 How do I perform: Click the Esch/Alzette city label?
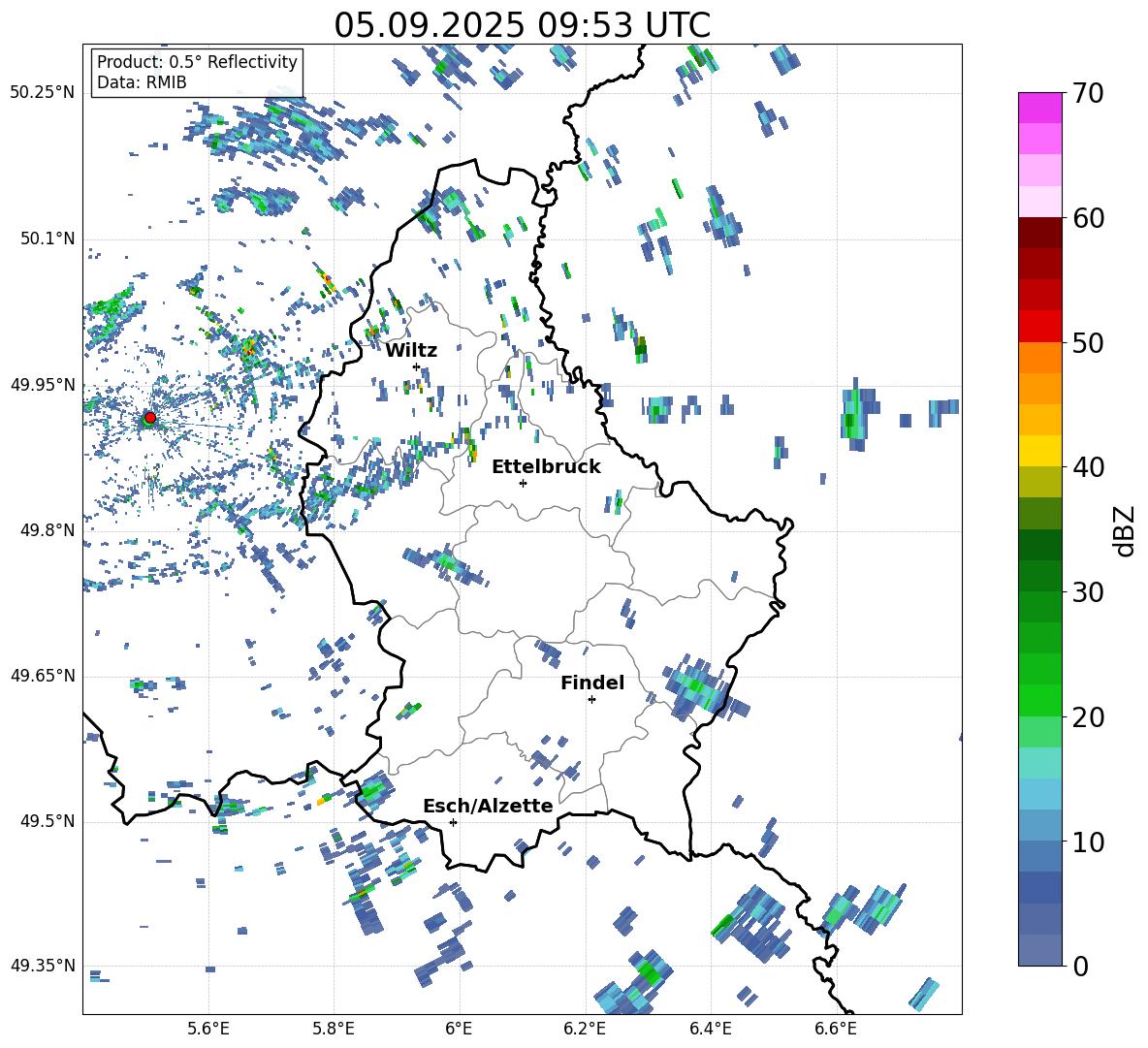(488, 806)
